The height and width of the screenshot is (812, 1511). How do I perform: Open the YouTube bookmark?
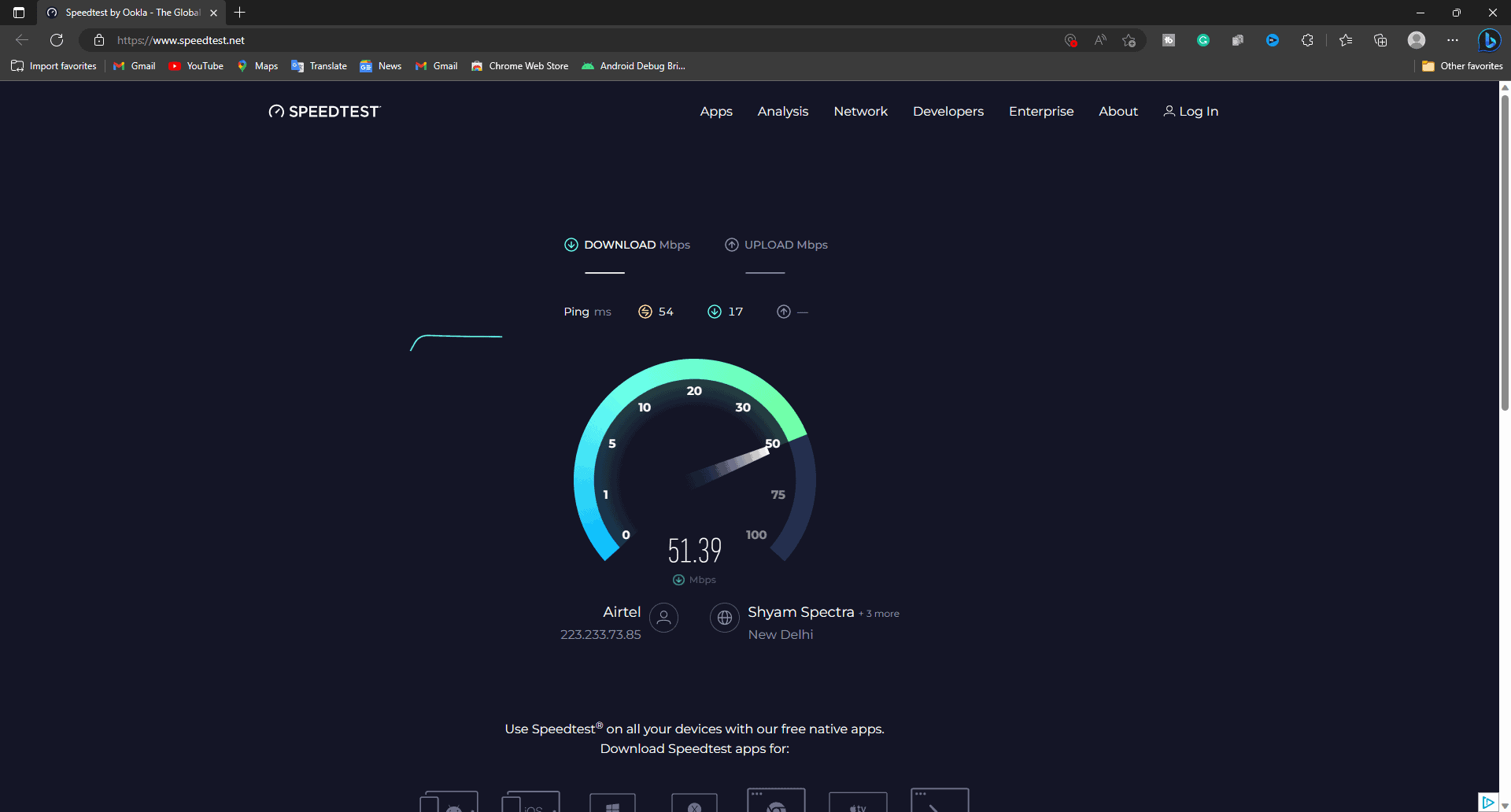tap(196, 66)
